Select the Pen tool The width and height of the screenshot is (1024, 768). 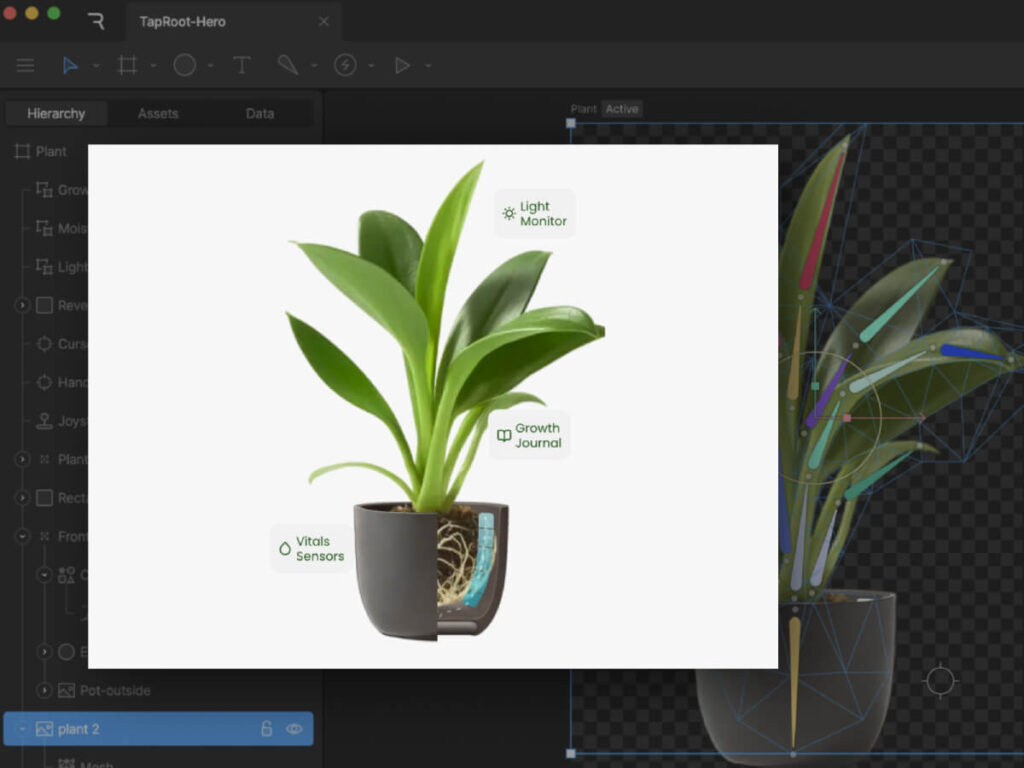point(288,66)
